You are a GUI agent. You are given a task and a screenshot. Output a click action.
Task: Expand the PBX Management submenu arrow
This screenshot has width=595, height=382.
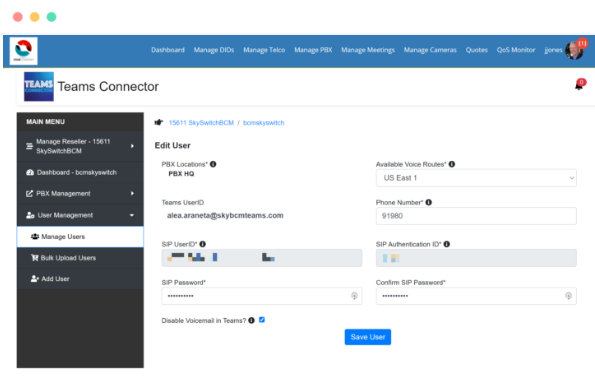click(x=132, y=193)
